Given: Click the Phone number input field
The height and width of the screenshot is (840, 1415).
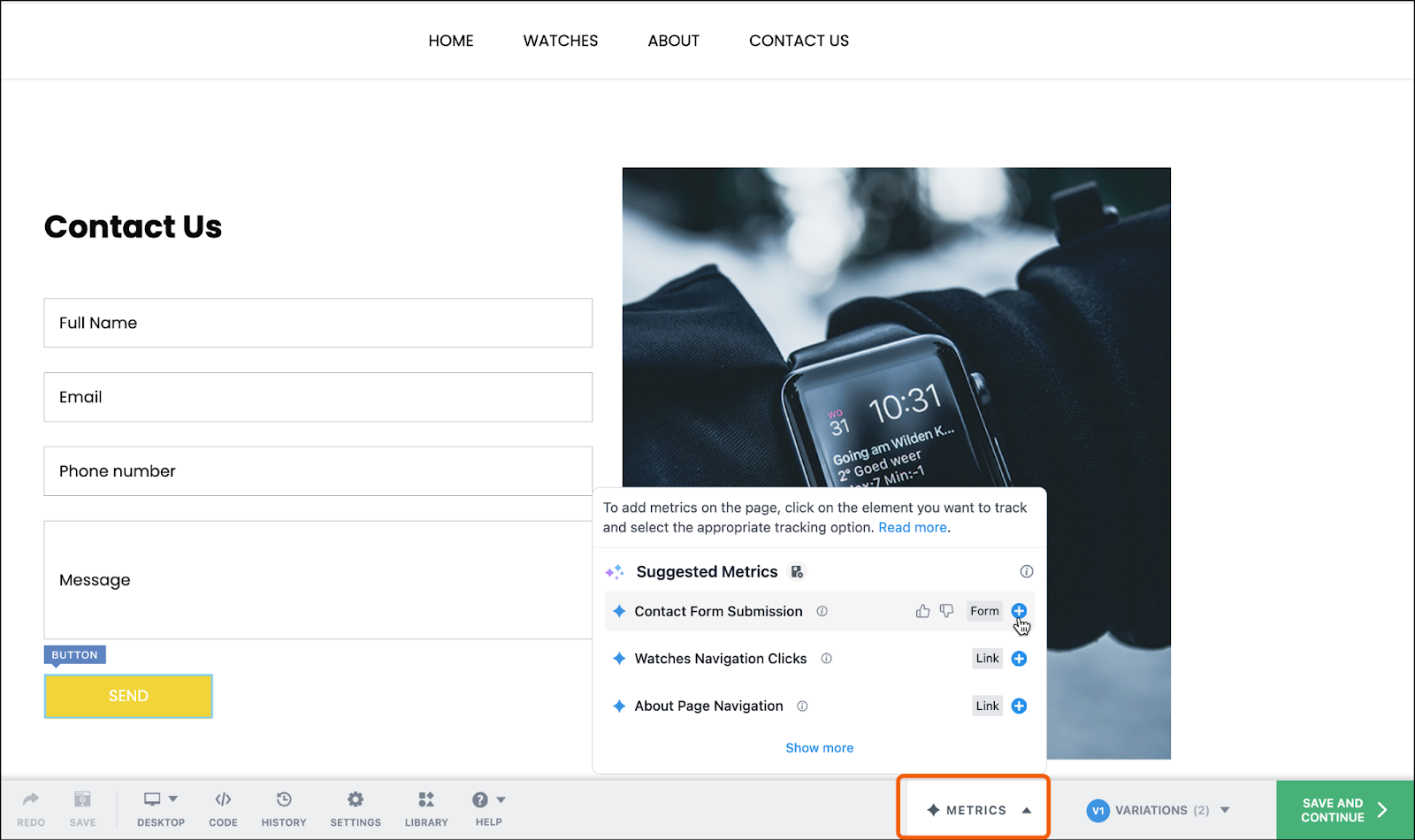Looking at the screenshot, I should 318,471.
